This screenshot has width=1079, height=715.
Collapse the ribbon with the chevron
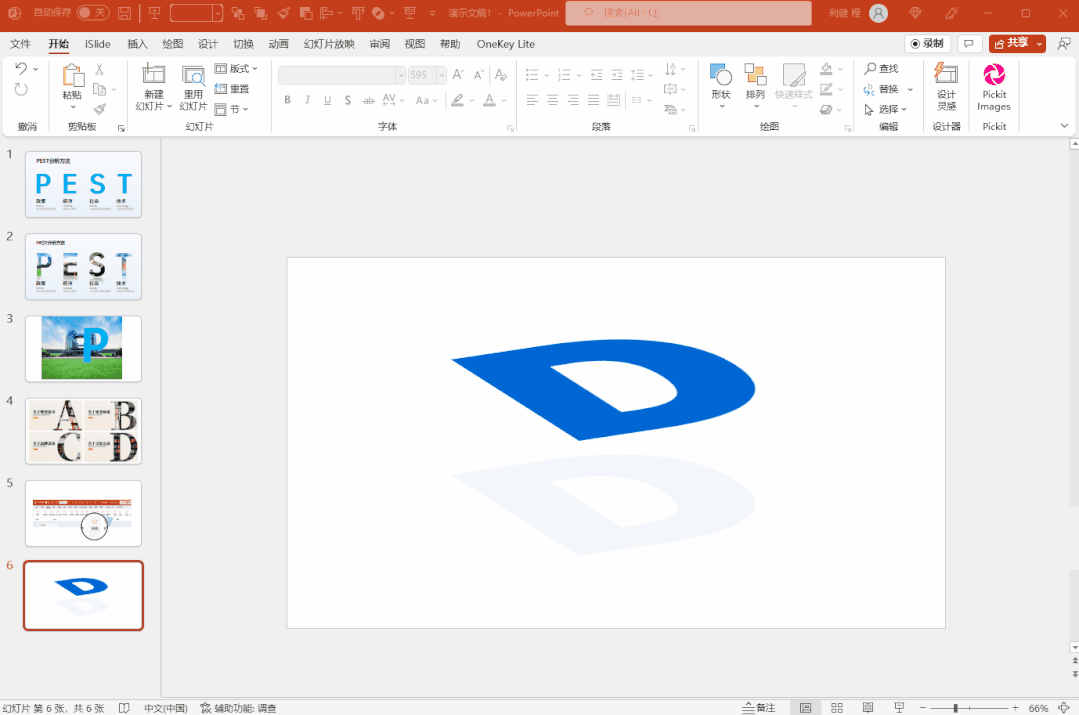[x=1064, y=126]
